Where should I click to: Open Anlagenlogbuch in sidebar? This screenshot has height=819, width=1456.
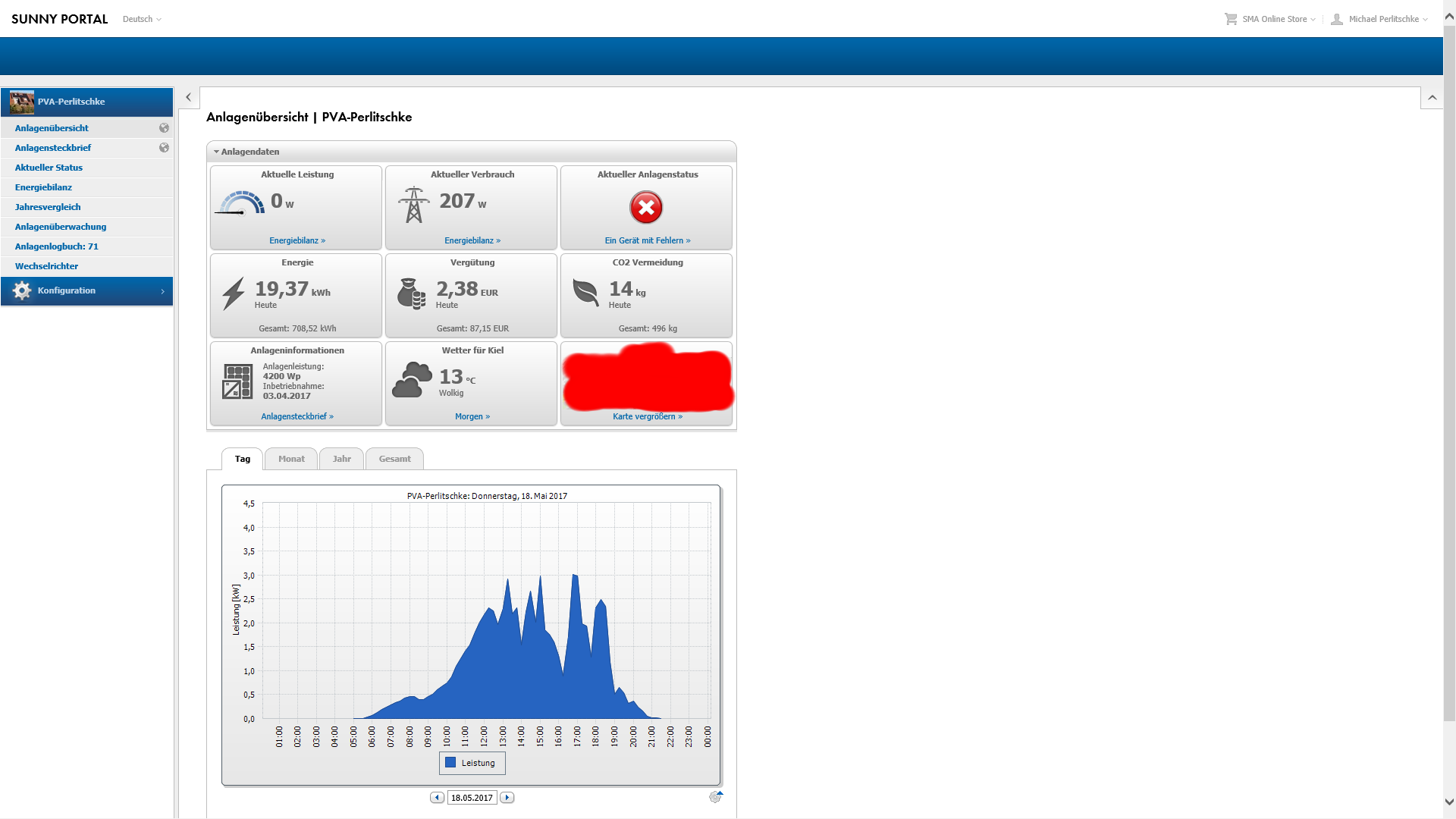tap(57, 246)
